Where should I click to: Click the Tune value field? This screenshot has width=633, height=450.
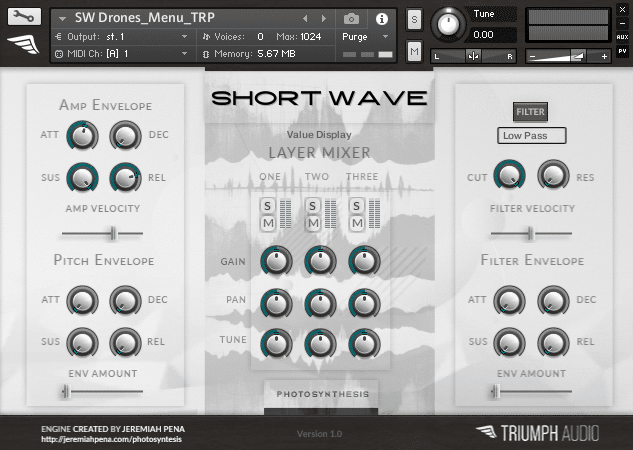[492, 35]
